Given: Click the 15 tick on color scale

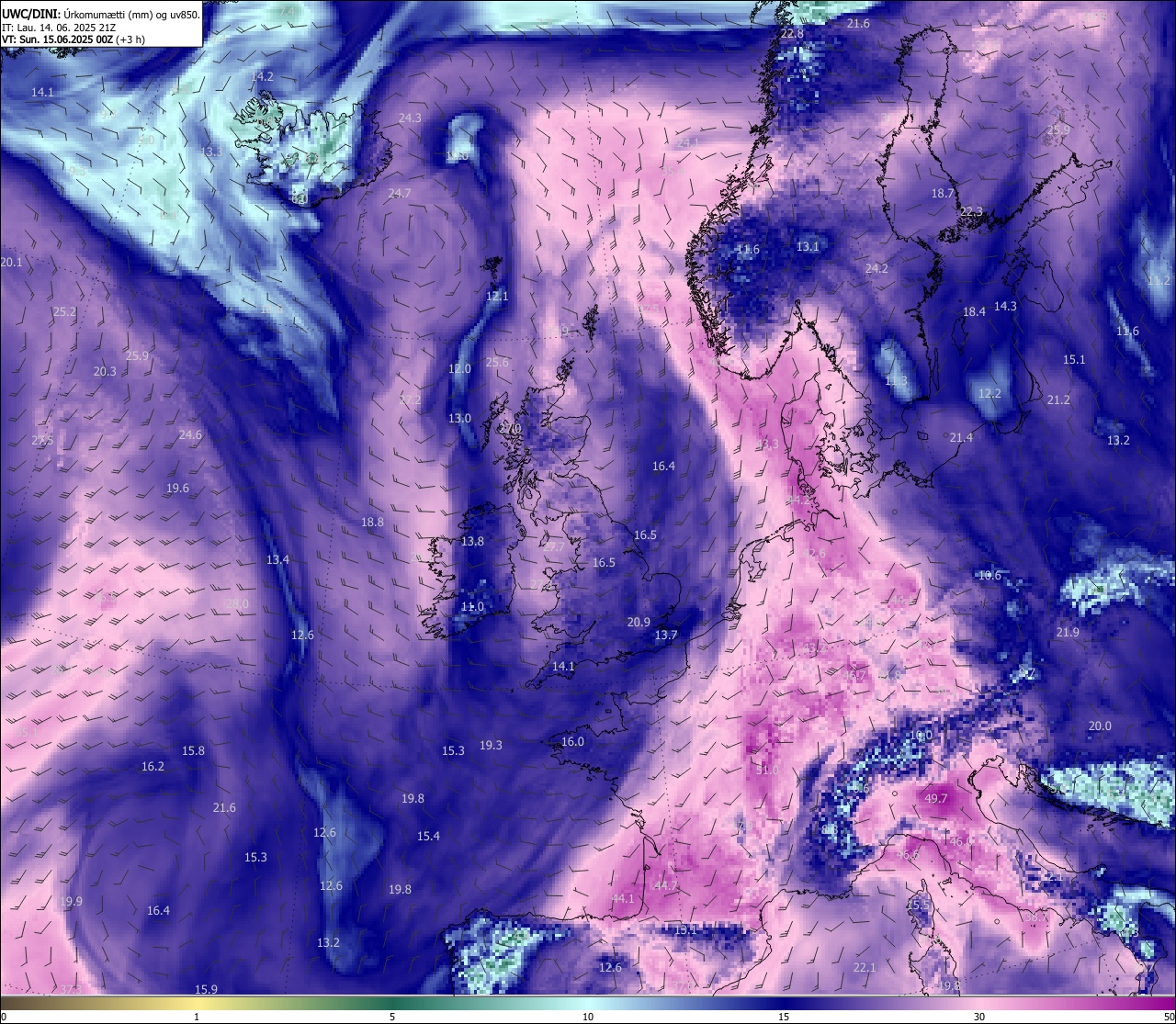Looking at the screenshot, I should coord(784,1017).
